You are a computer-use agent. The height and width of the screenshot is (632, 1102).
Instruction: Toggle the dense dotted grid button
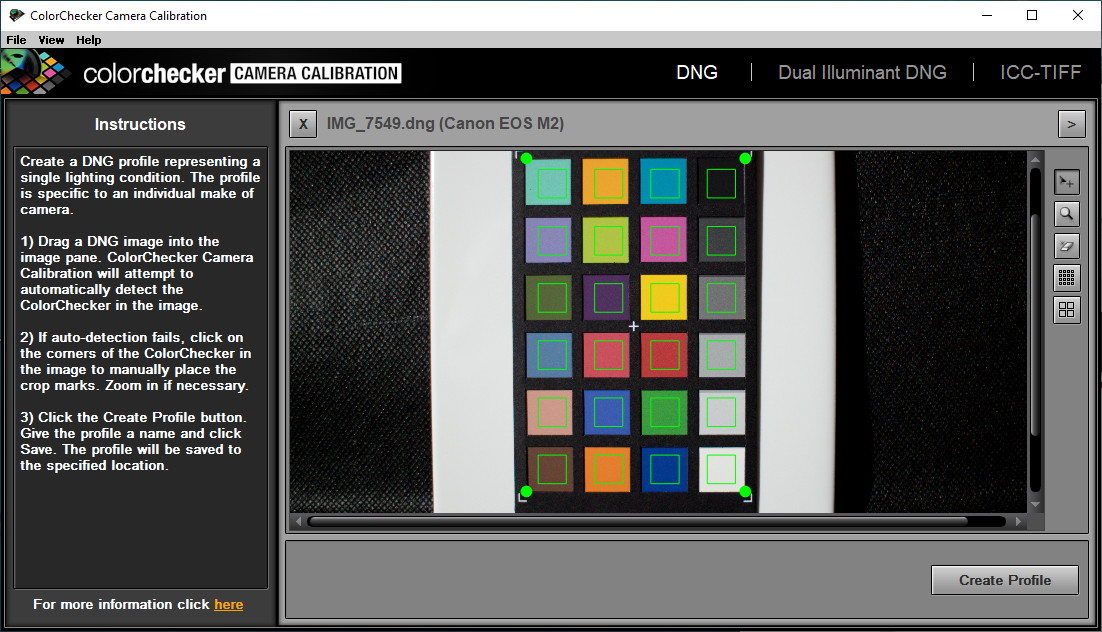pyautogui.click(x=1066, y=278)
